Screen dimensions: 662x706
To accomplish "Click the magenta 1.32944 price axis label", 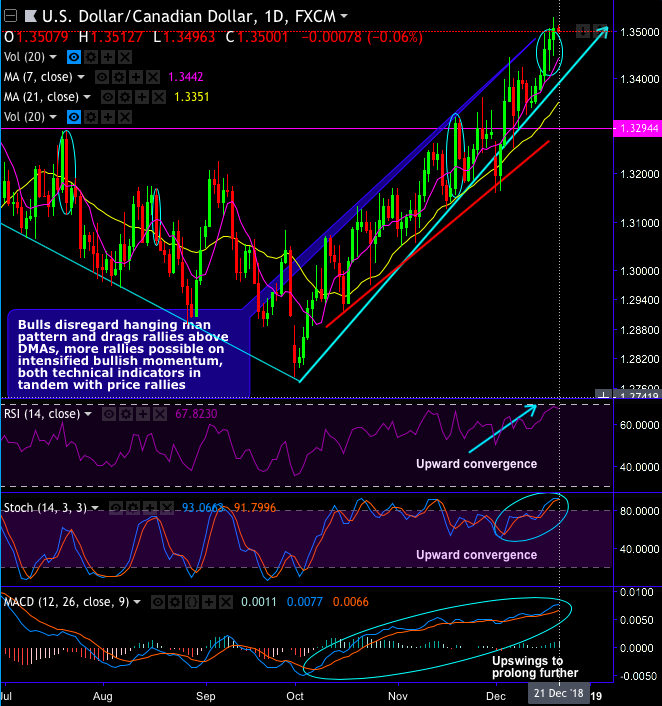I will [638, 128].
